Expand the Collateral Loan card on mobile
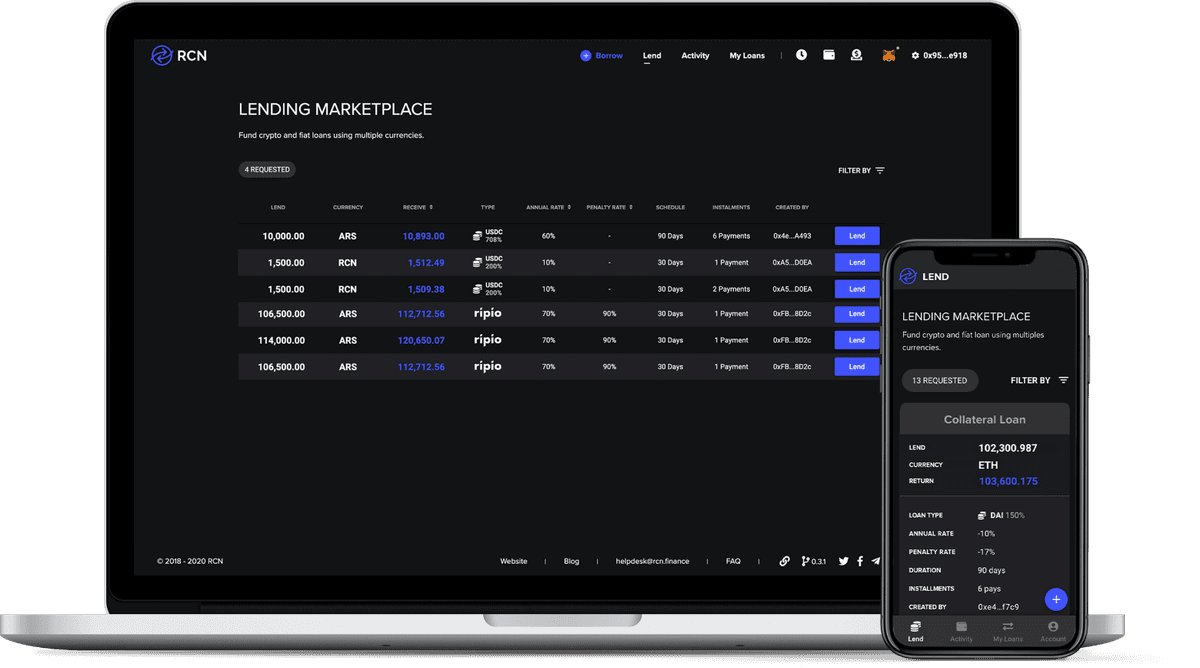The image size is (1200, 668). coord(984,419)
